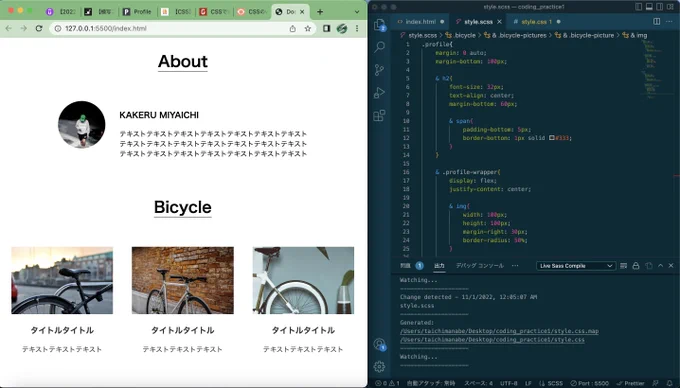Switch to the 問題 panel tab
This screenshot has width=680, height=388.
(411, 266)
